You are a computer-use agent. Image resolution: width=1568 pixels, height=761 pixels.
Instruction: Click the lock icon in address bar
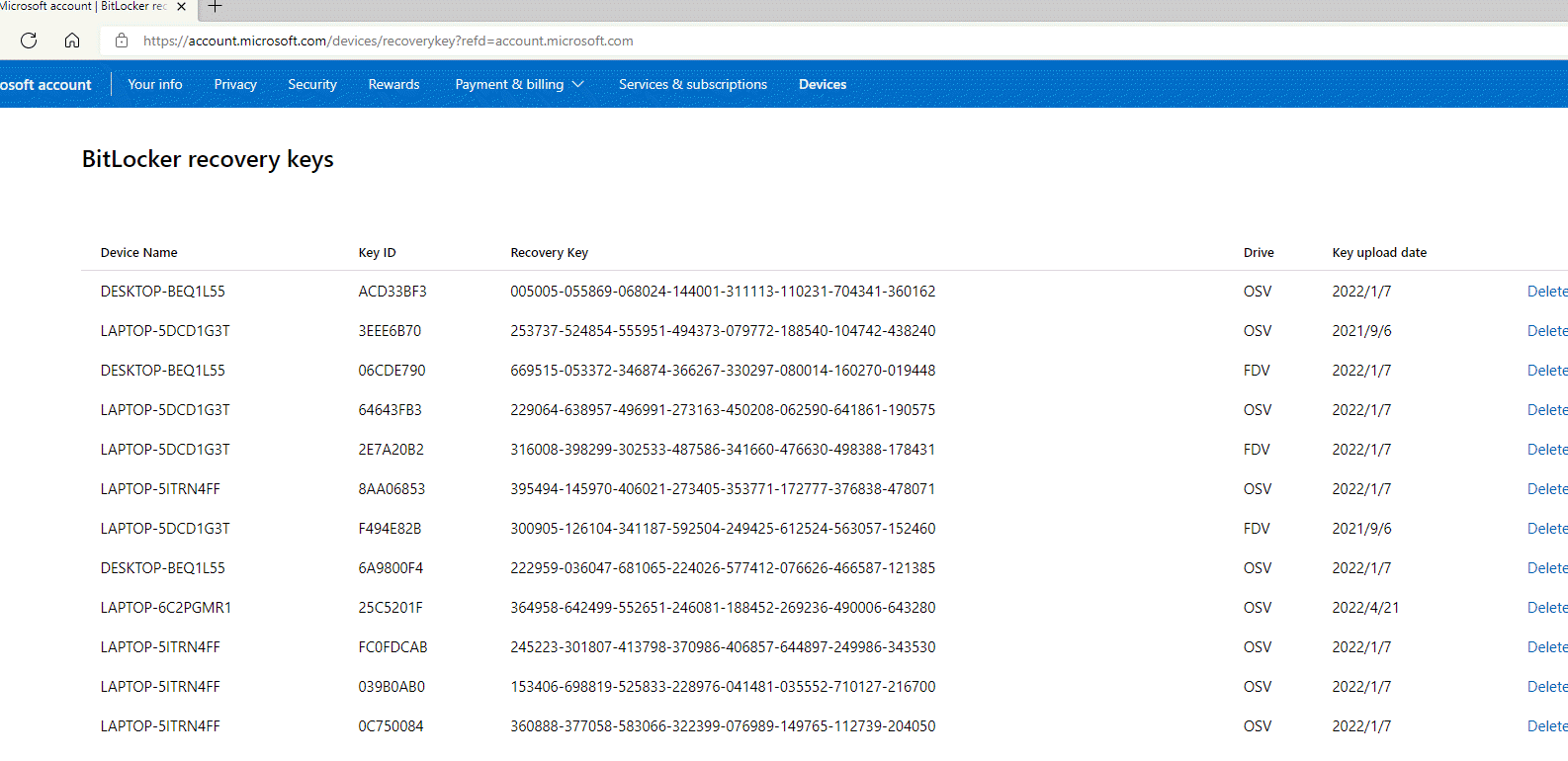click(122, 41)
